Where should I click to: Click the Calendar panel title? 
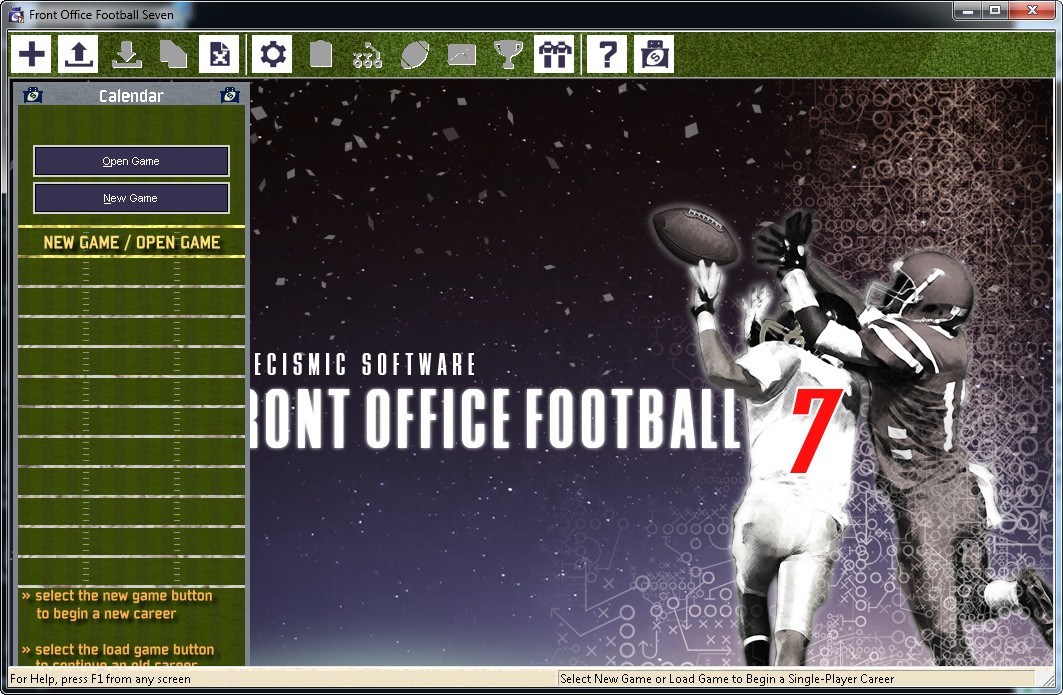click(131, 96)
